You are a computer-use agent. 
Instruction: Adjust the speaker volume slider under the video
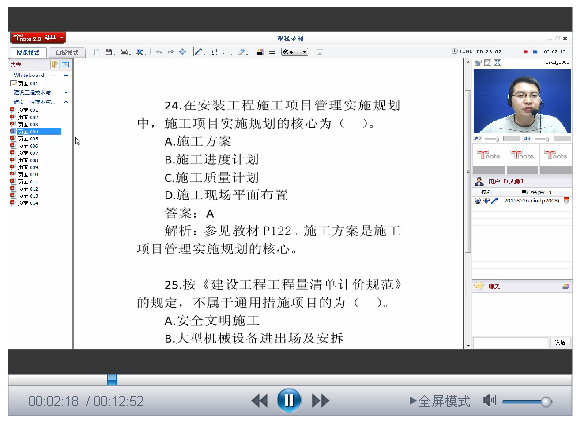pyautogui.click(x=542, y=139)
